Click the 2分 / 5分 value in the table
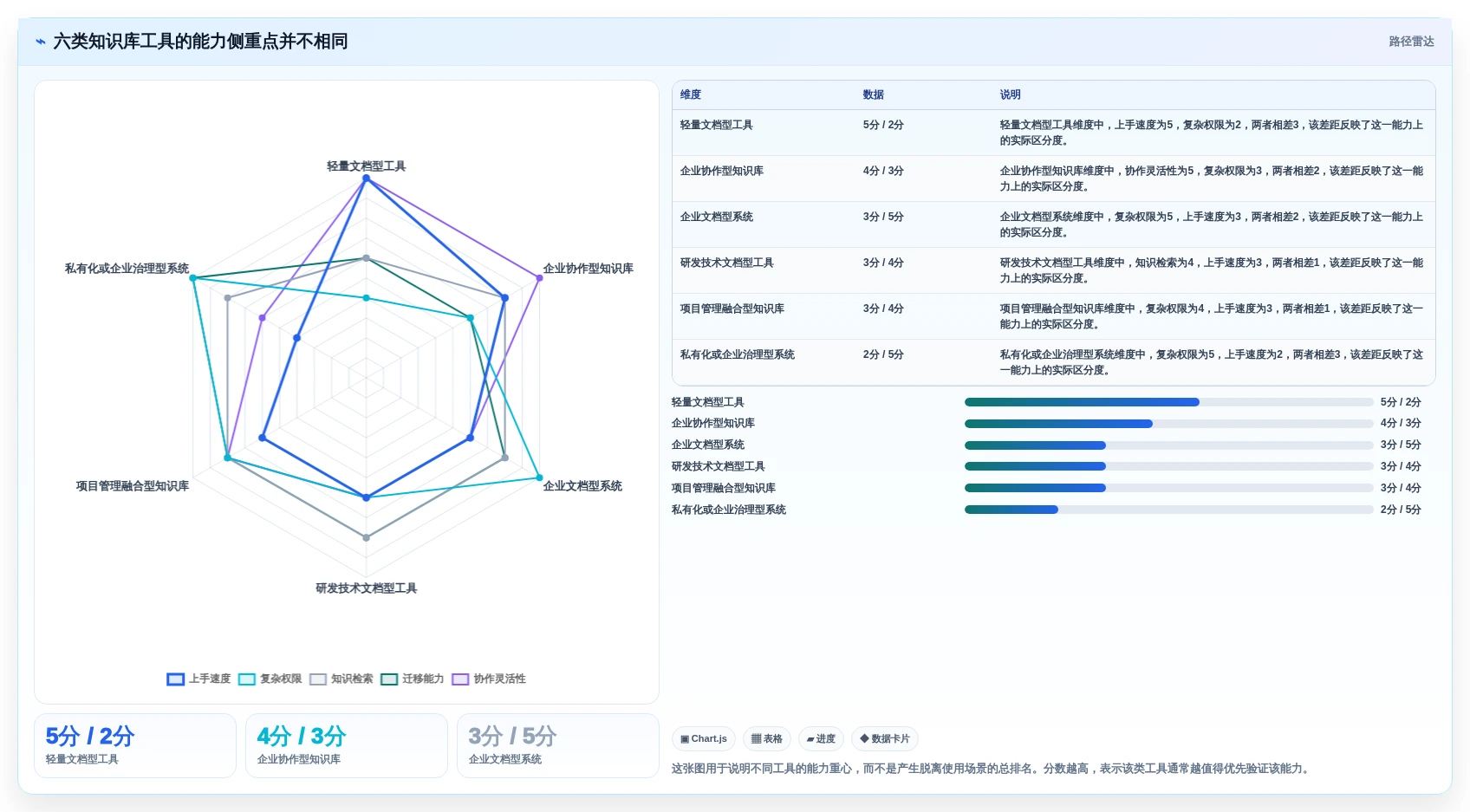This screenshot has height=812, width=1470. [x=883, y=354]
